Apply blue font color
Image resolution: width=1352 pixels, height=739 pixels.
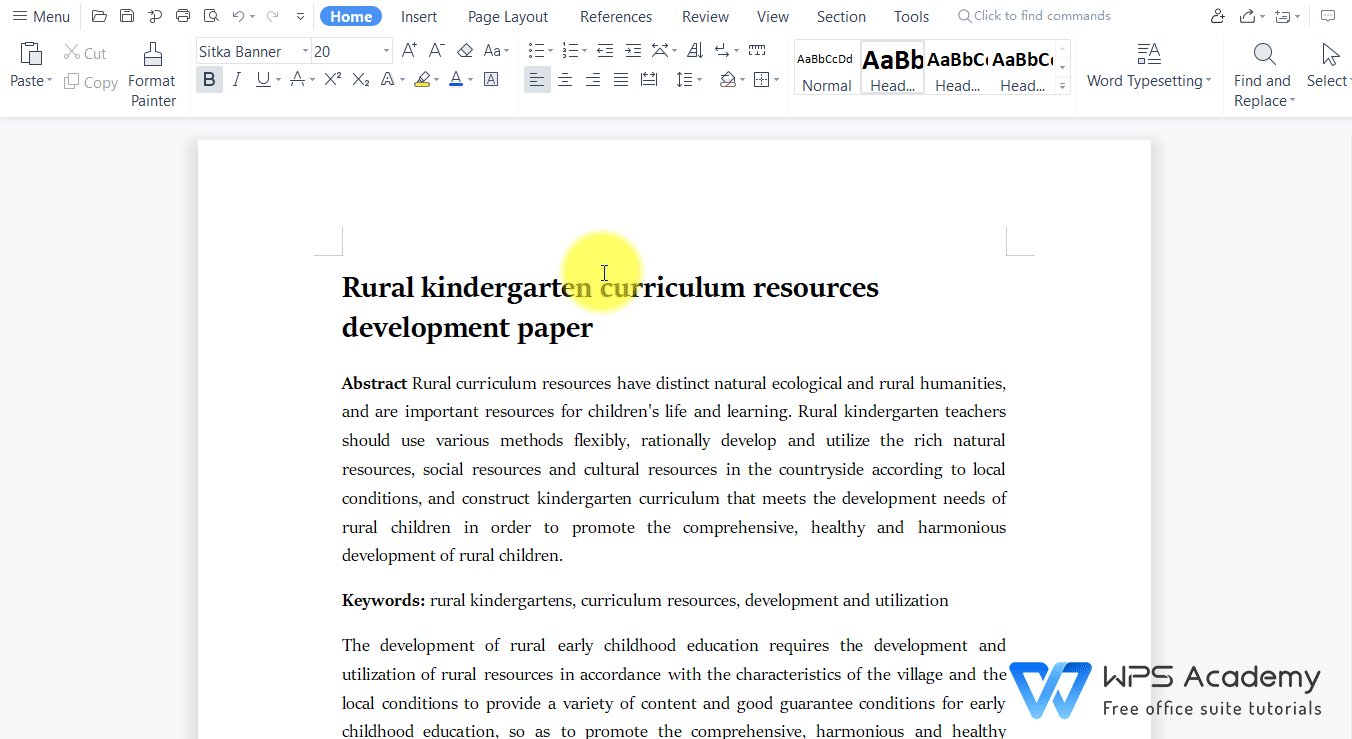(455, 80)
